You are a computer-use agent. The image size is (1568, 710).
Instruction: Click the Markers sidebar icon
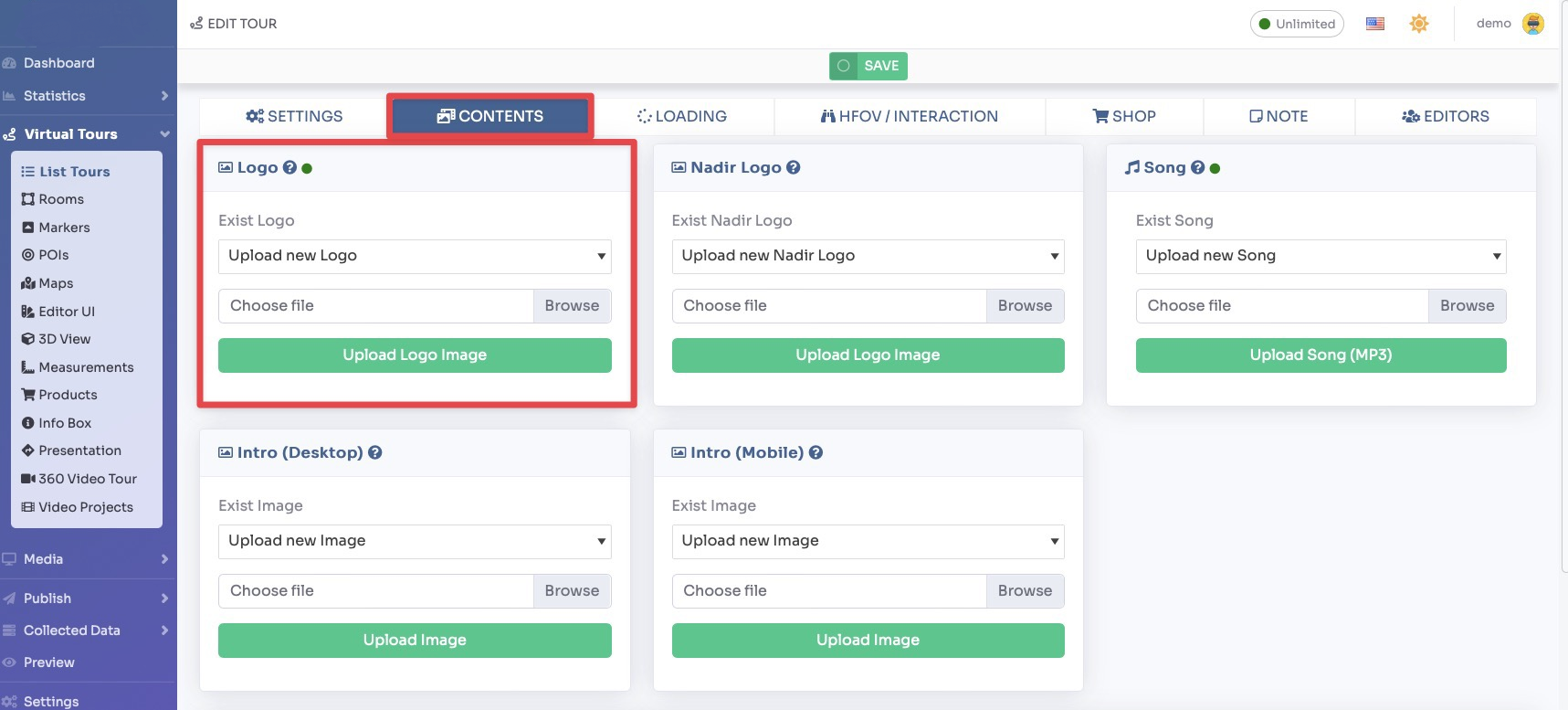tap(28, 228)
